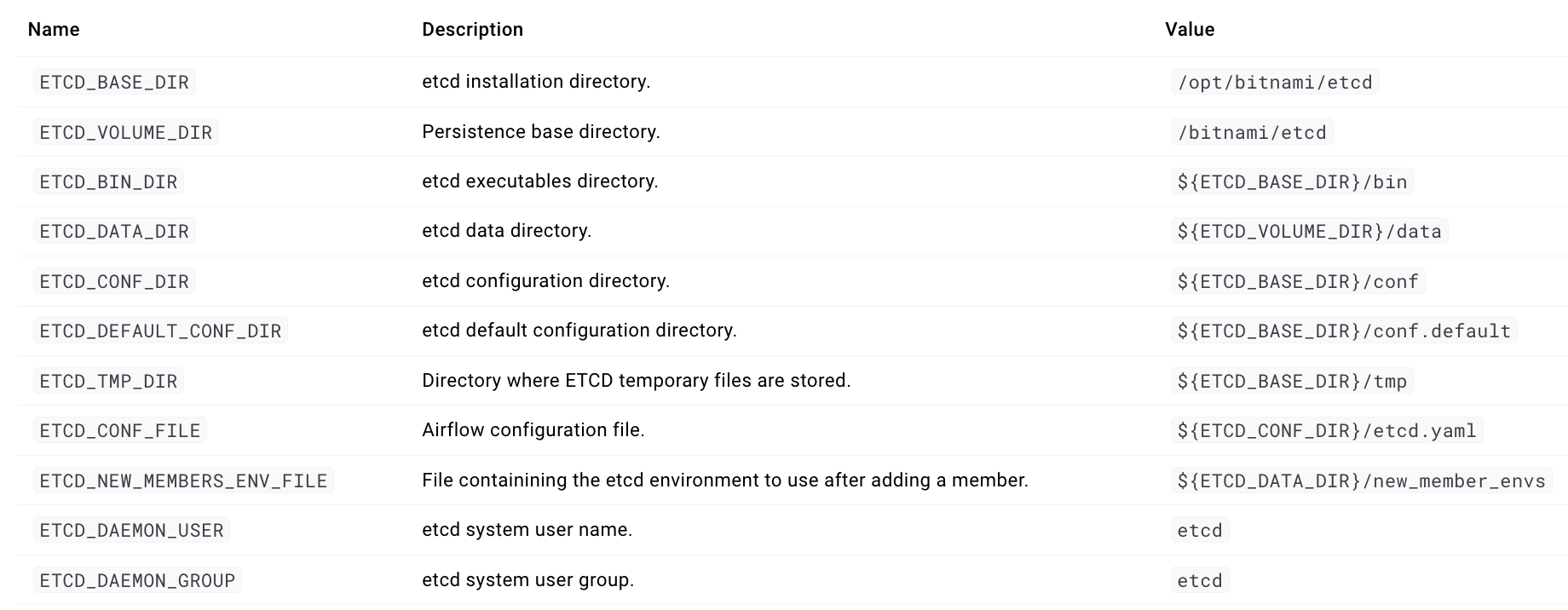Select the /bitnami/etcd path value

pyautogui.click(x=1252, y=133)
